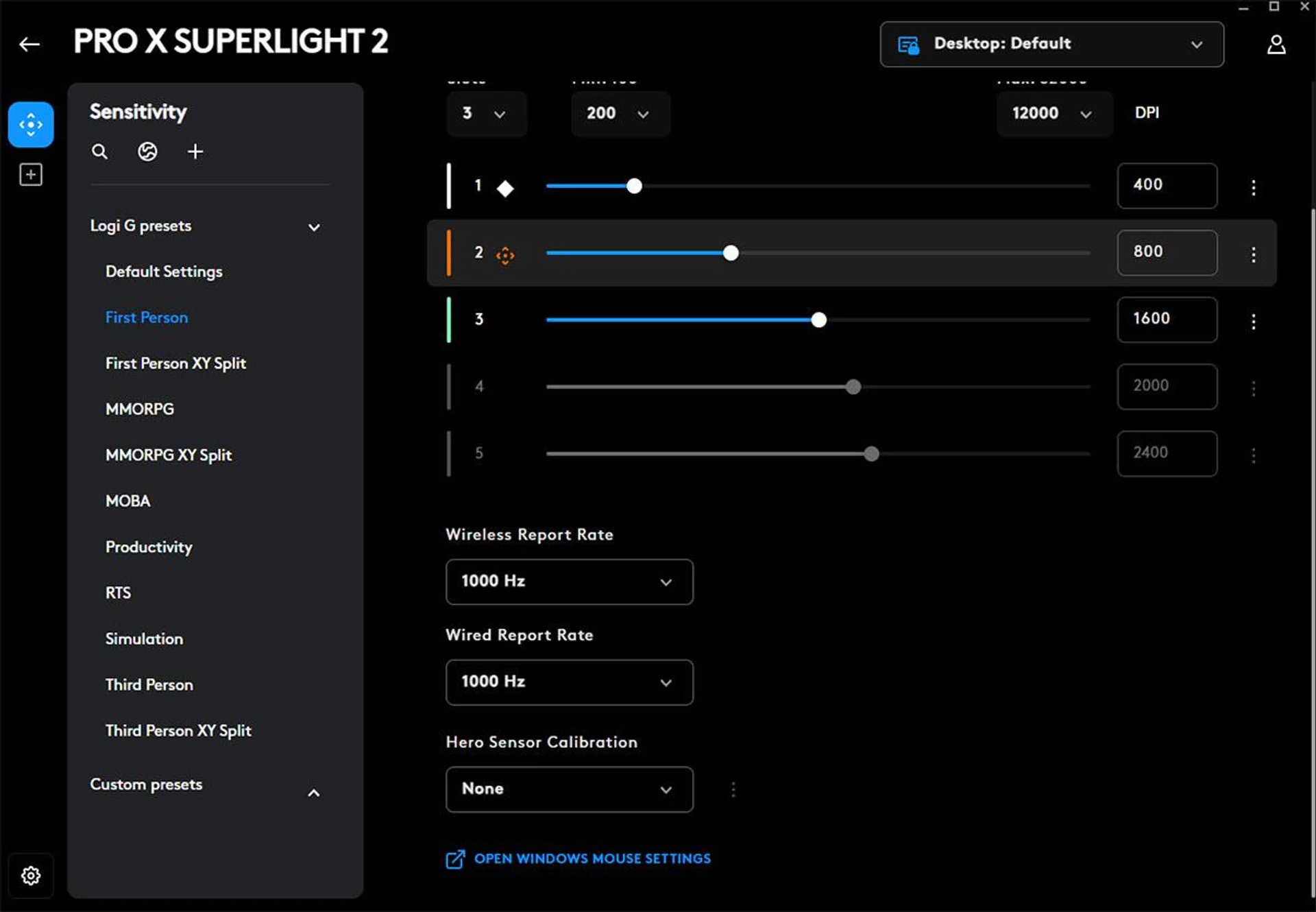Open options menu for DPI slot 1
The height and width of the screenshot is (912, 1316).
(x=1253, y=187)
